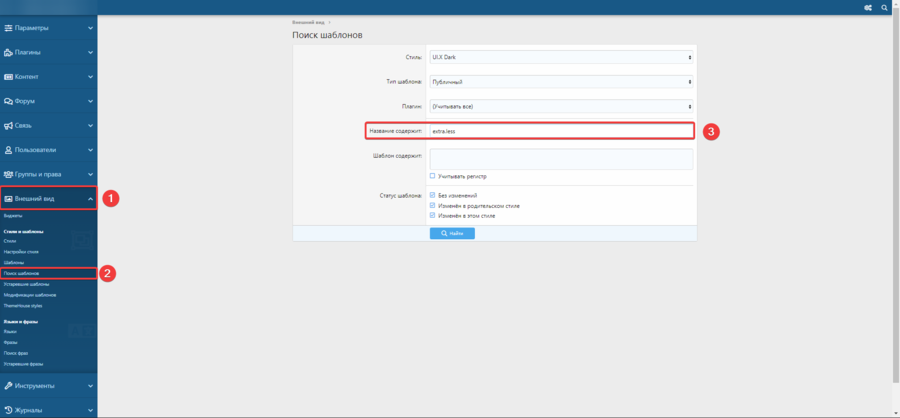This screenshot has height=418, width=900.
Task: Click the Шаблон содержит text area
Action: click(561, 159)
